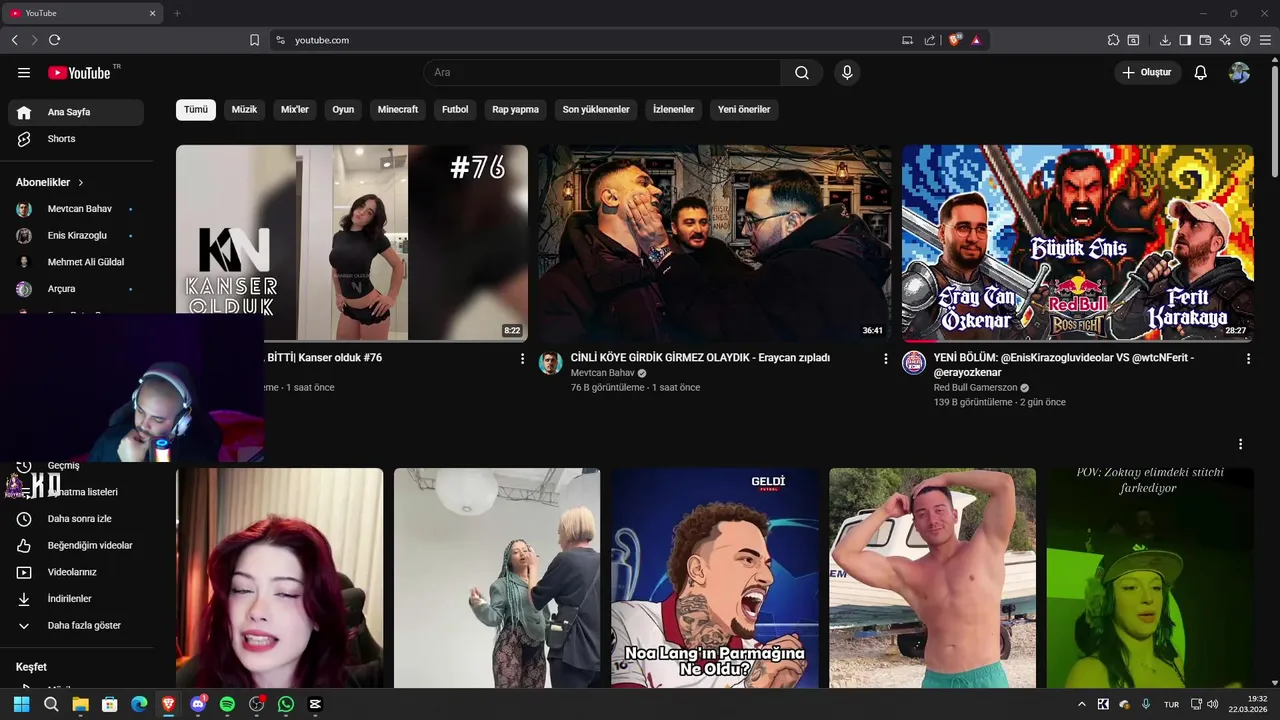Click Mevcan Bahav channel avatar under video
Screen dimensions: 1280x720
pos(551,363)
